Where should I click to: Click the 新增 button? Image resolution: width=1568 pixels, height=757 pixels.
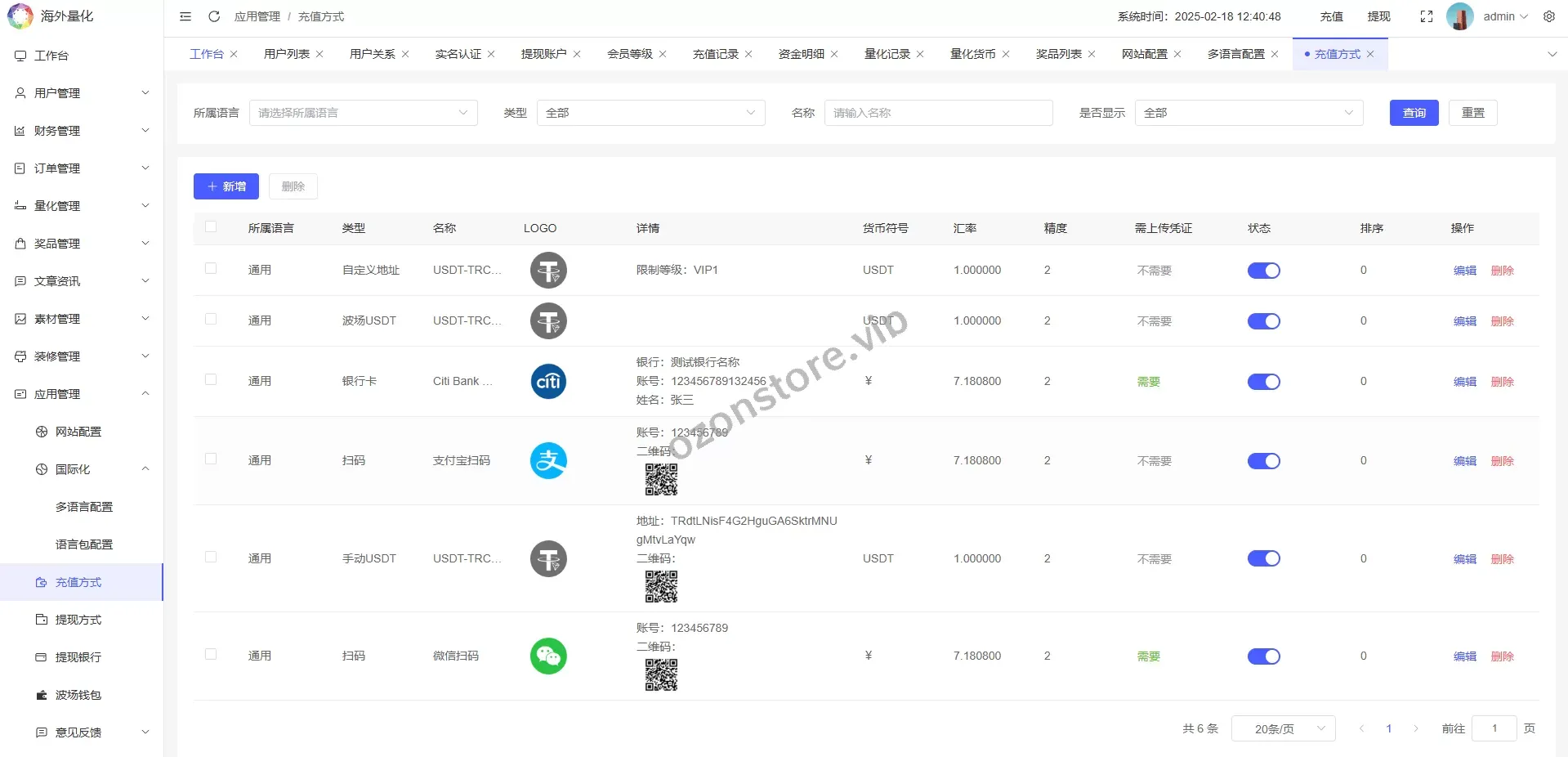tap(226, 186)
